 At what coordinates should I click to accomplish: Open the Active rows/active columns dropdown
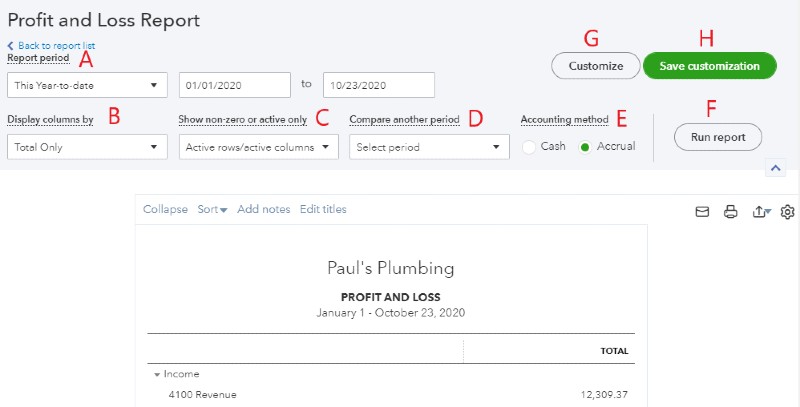click(x=259, y=147)
